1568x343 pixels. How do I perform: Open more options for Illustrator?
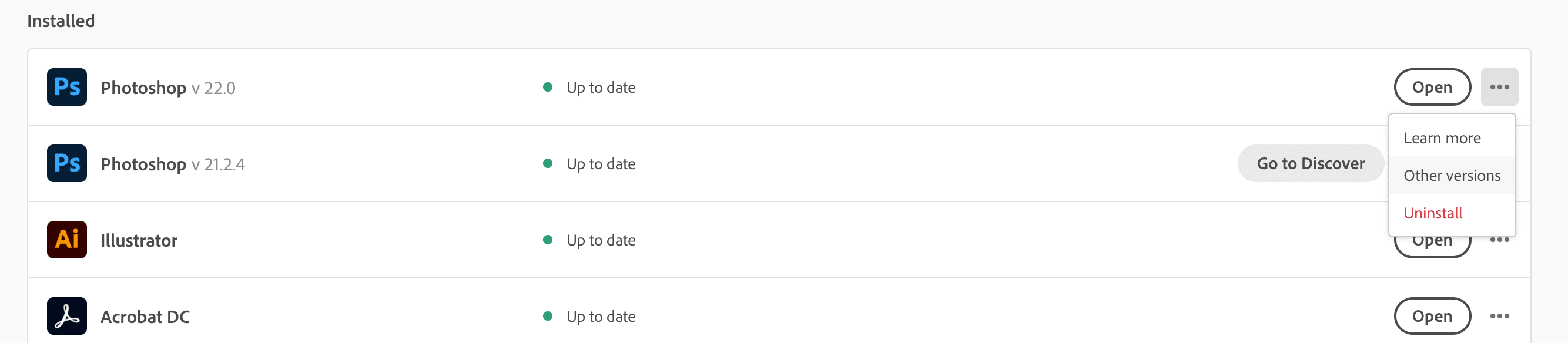tap(1499, 241)
